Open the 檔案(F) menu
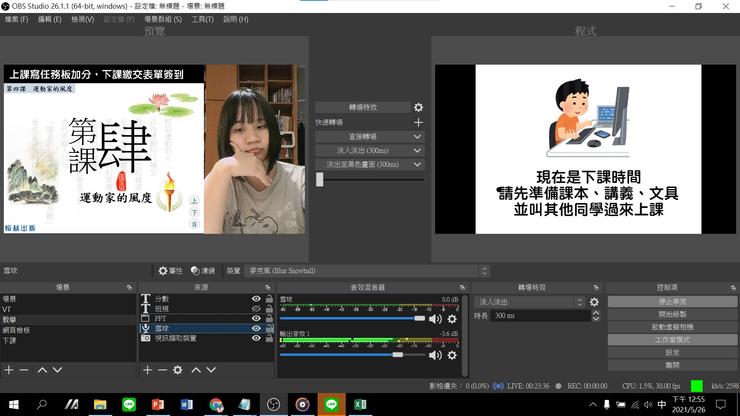 [x=17, y=19]
